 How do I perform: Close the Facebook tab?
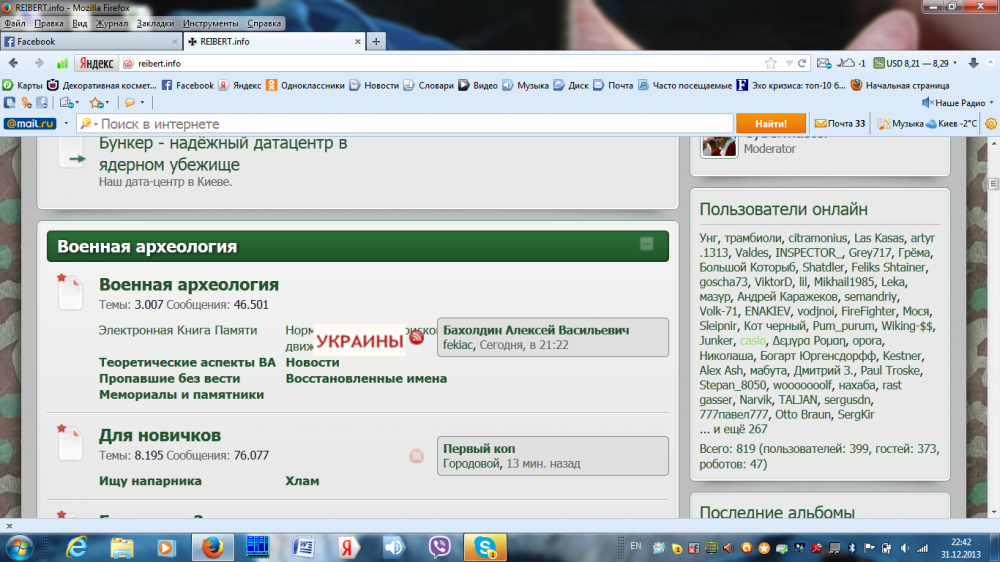pyautogui.click(x=175, y=41)
